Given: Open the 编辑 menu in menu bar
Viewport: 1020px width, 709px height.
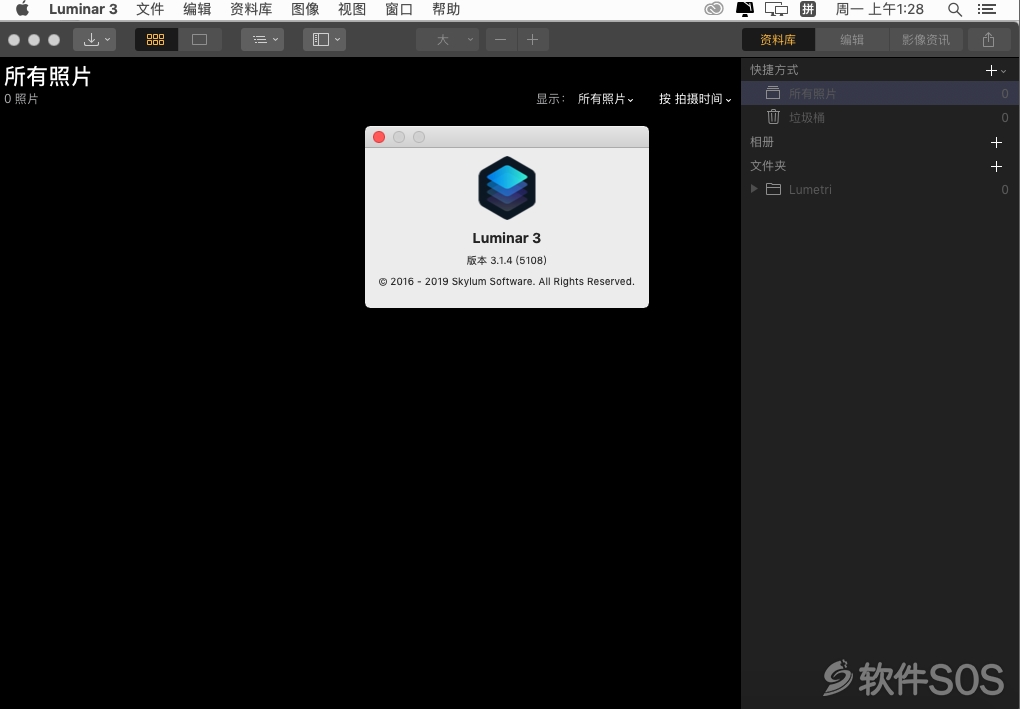Looking at the screenshot, I should (197, 9).
